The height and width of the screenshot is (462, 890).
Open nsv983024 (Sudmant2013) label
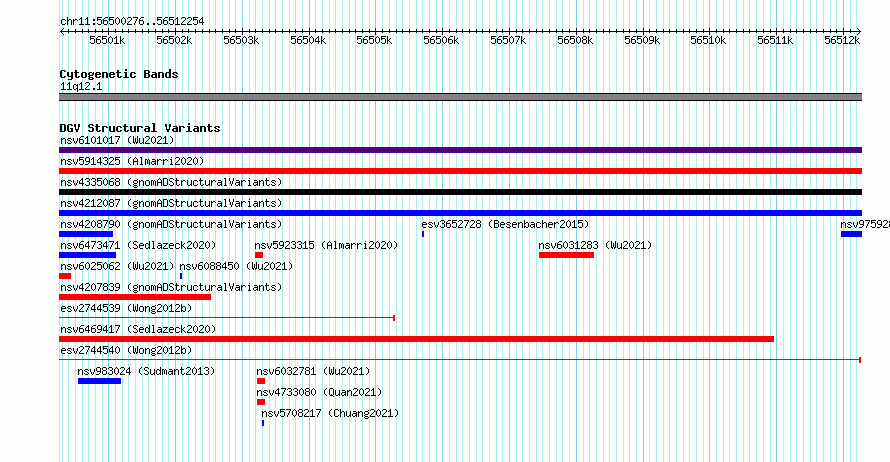point(146,371)
